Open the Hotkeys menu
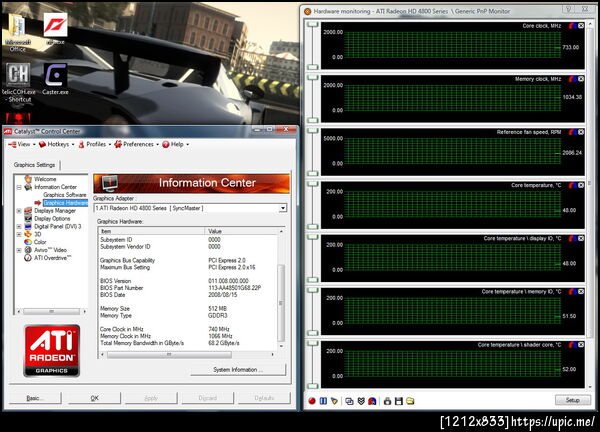Image resolution: width=600 pixels, height=432 pixels. [57, 144]
